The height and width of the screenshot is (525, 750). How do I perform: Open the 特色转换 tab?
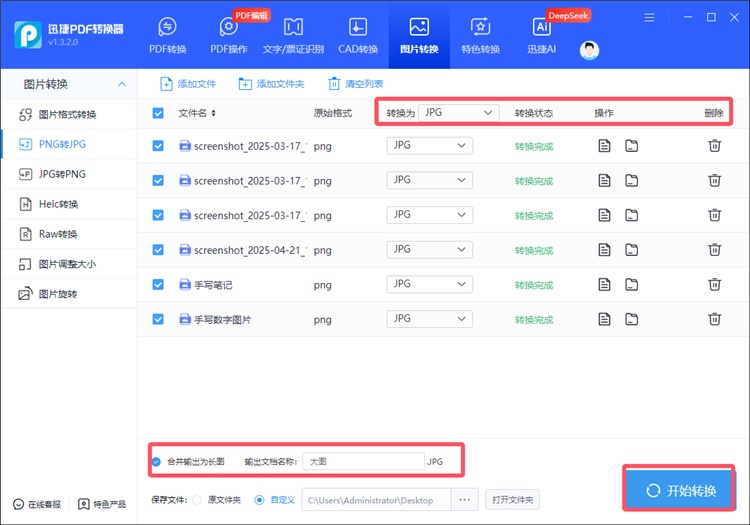pos(480,35)
